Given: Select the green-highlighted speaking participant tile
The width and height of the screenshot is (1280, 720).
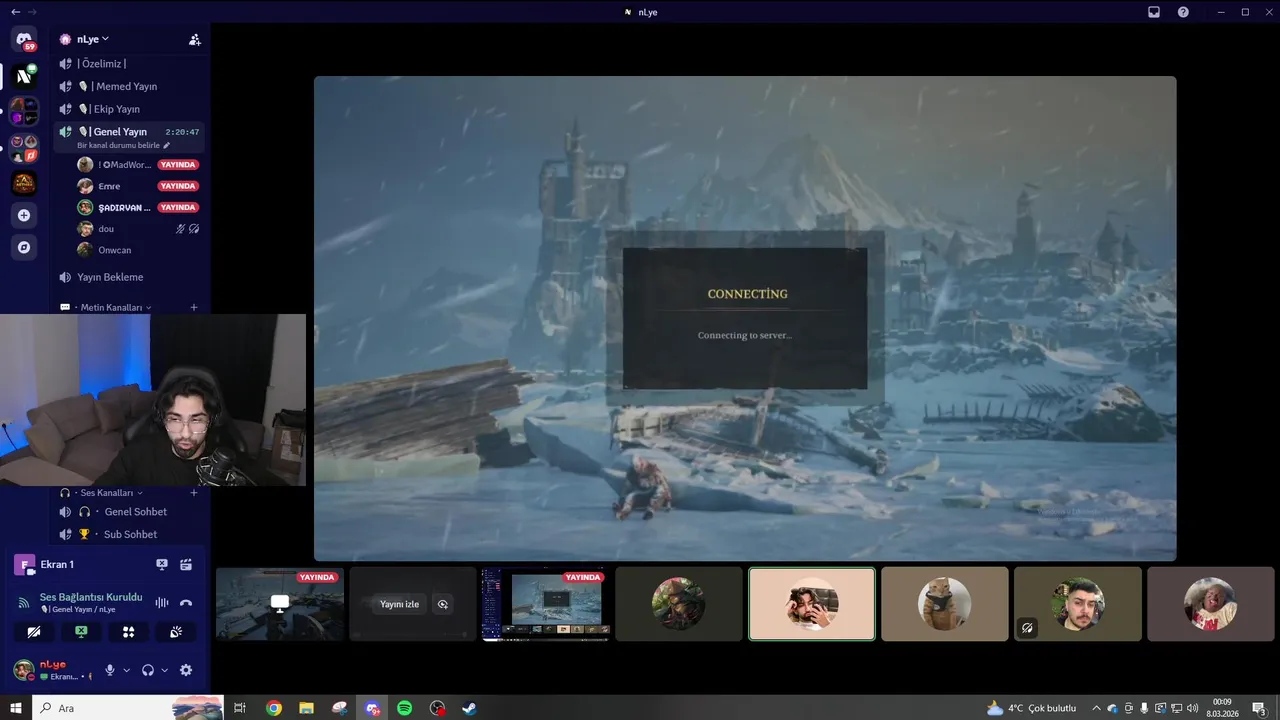Looking at the screenshot, I should click(812, 604).
